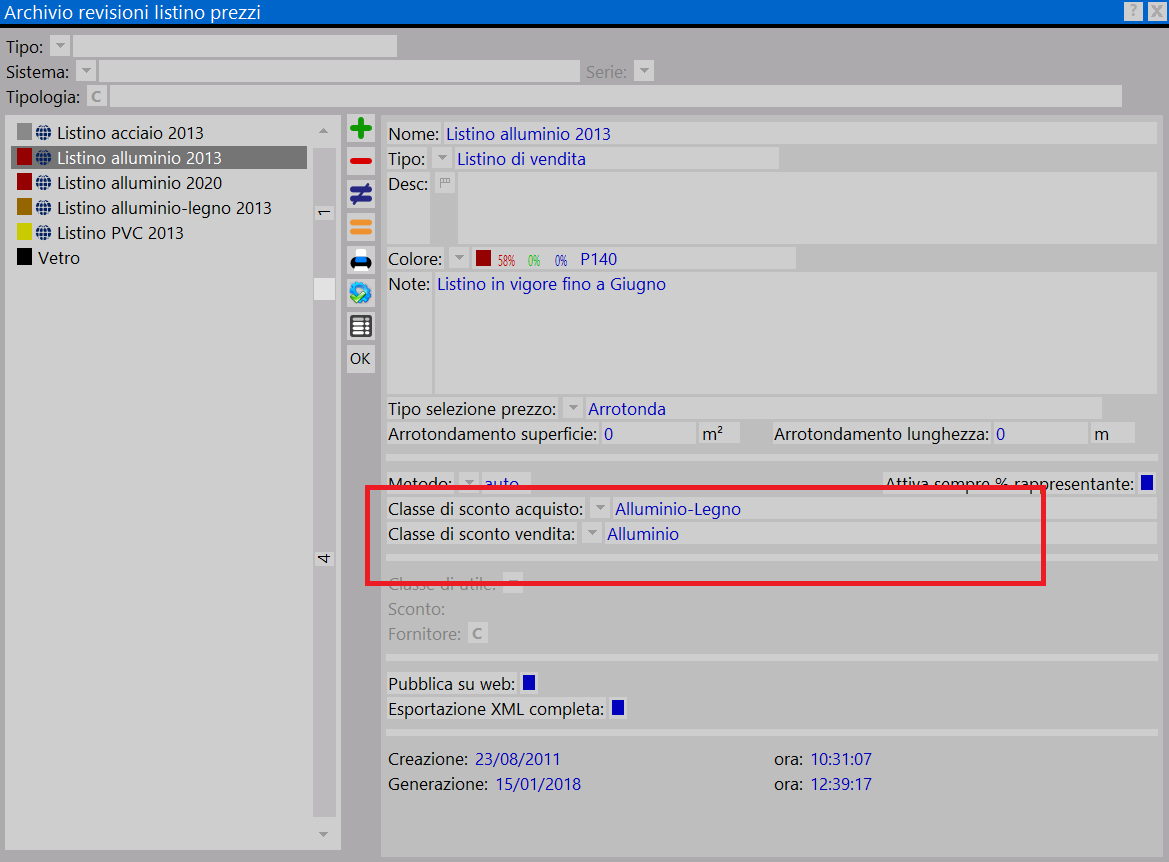The height and width of the screenshot is (862, 1169).
Task: Click the 58% red color percentage
Action: (x=506, y=260)
